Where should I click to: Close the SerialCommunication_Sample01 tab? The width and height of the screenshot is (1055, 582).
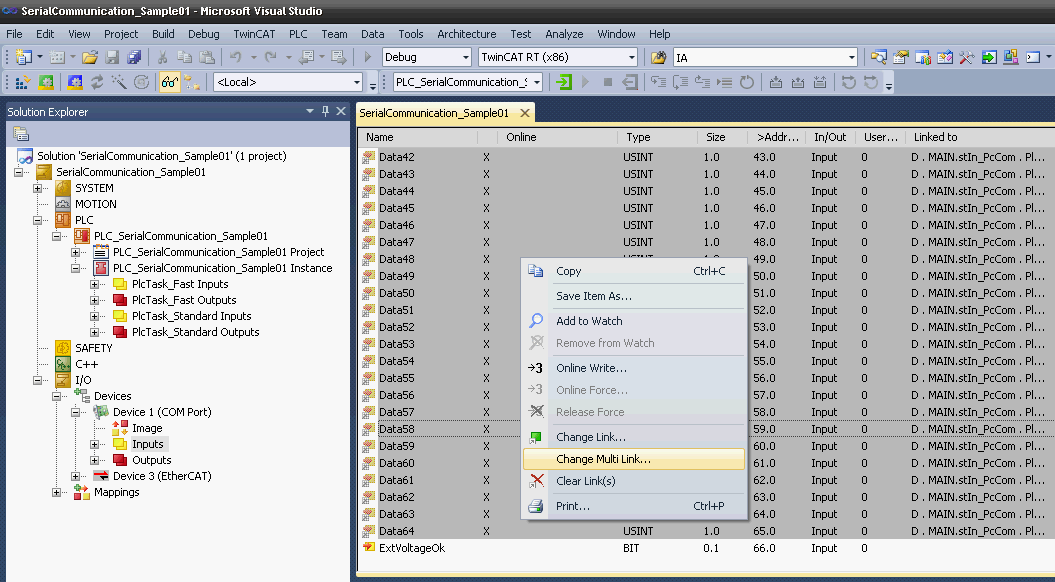pyautogui.click(x=525, y=113)
